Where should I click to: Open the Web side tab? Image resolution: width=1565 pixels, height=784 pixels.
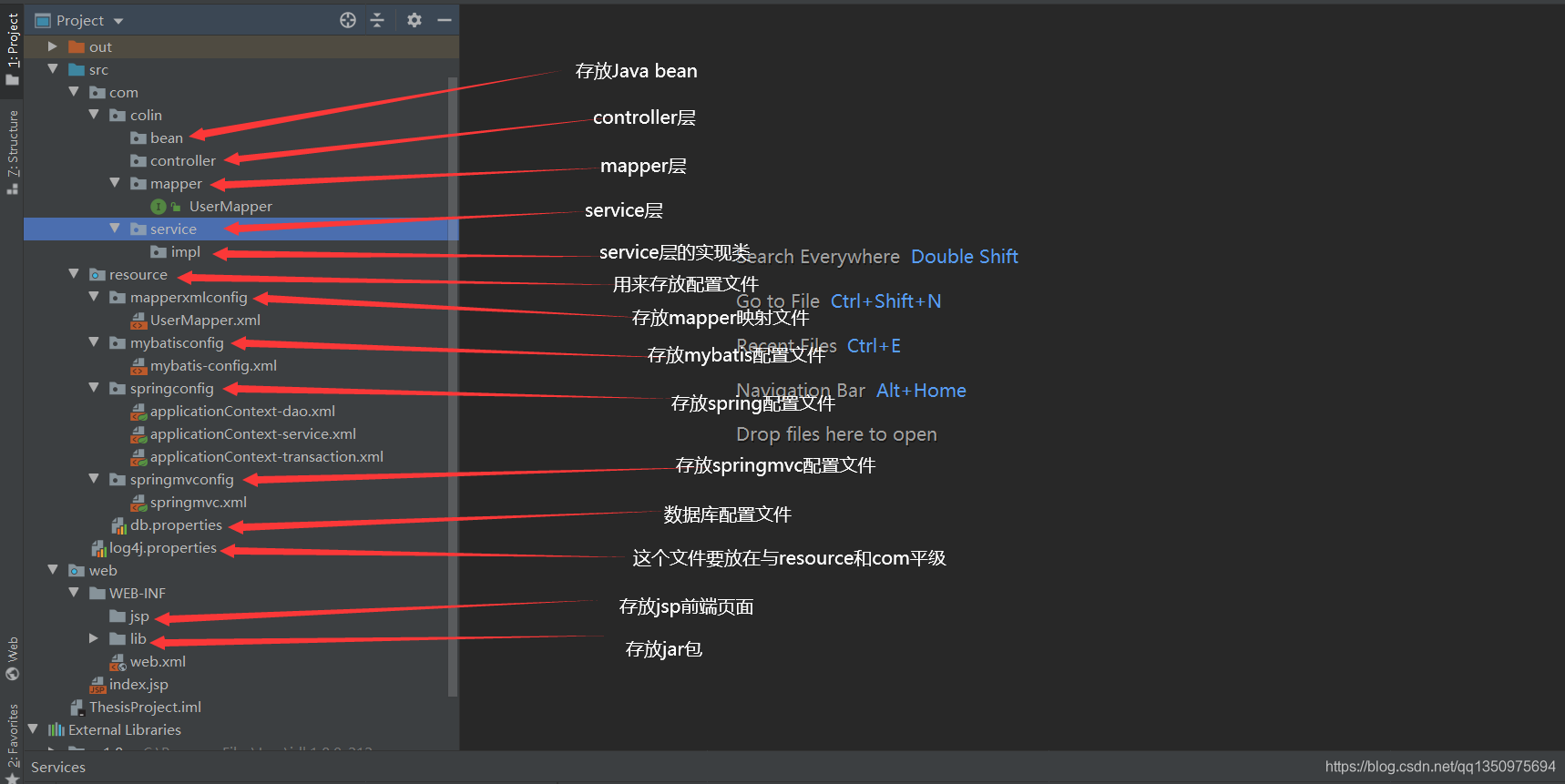point(13,658)
